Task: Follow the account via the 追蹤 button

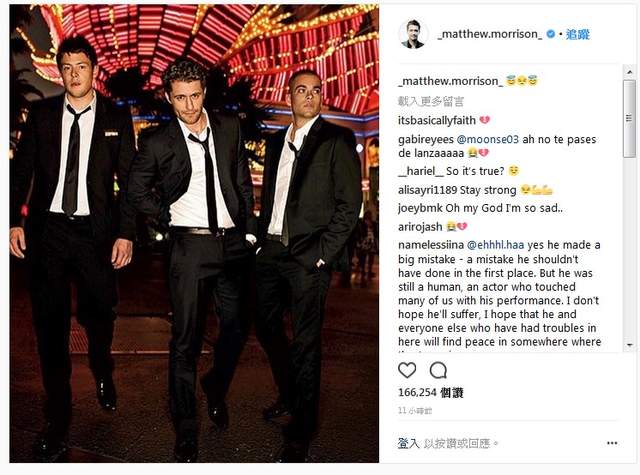Action: pyautogui.click(x=578, y=34)
